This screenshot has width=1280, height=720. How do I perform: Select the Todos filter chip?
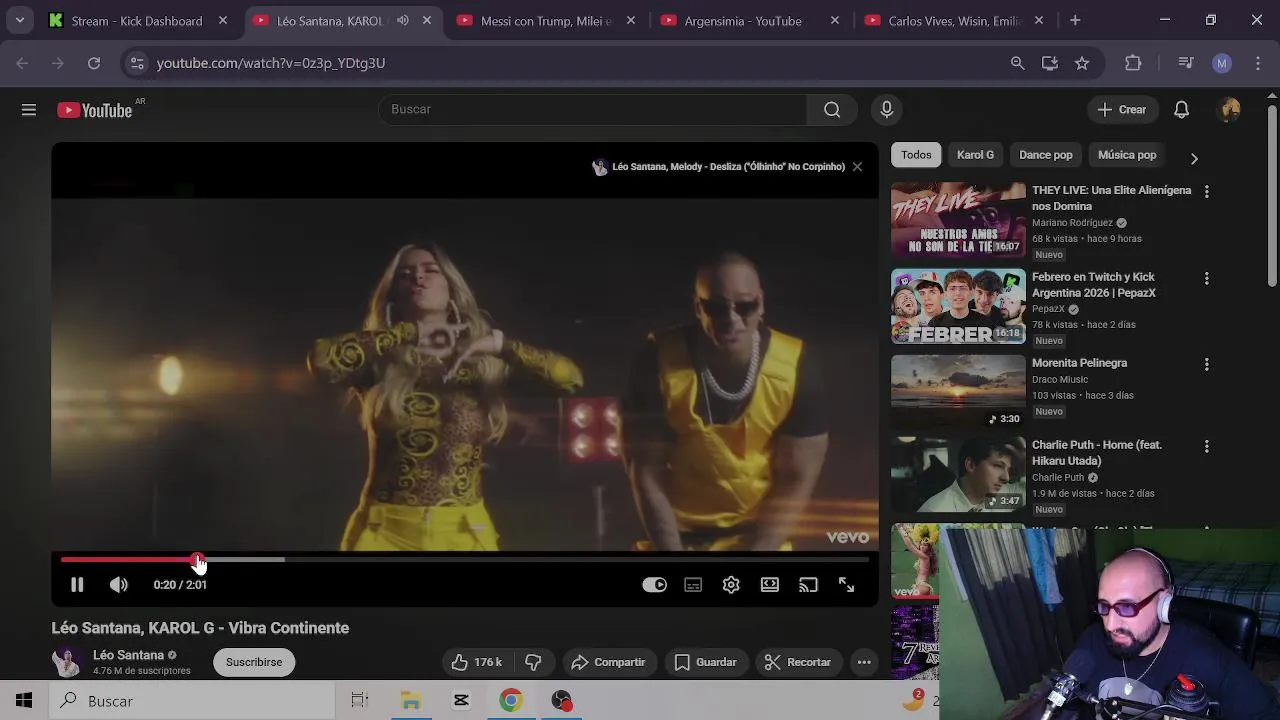pos(916,155)
